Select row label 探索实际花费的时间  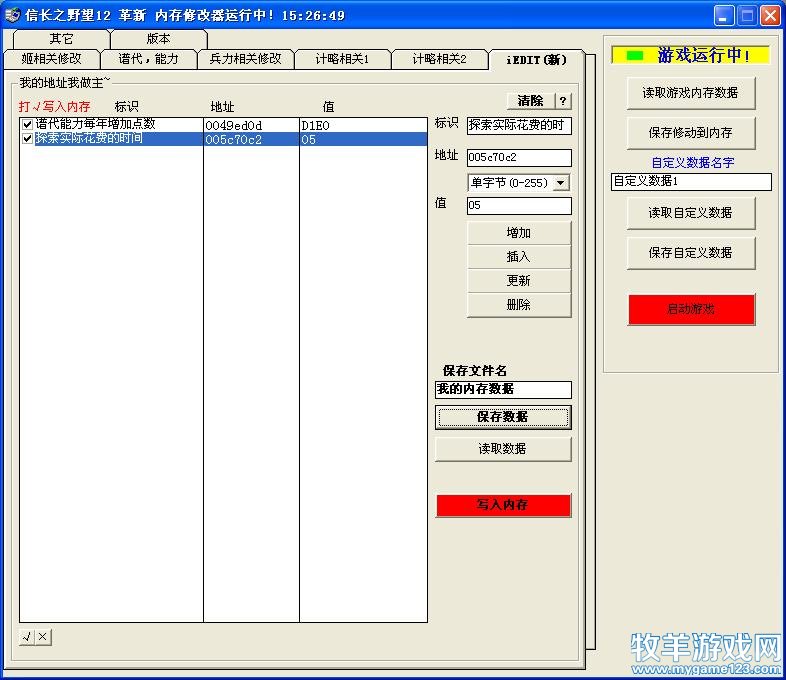pyautogui.click(x=89, y=138)
